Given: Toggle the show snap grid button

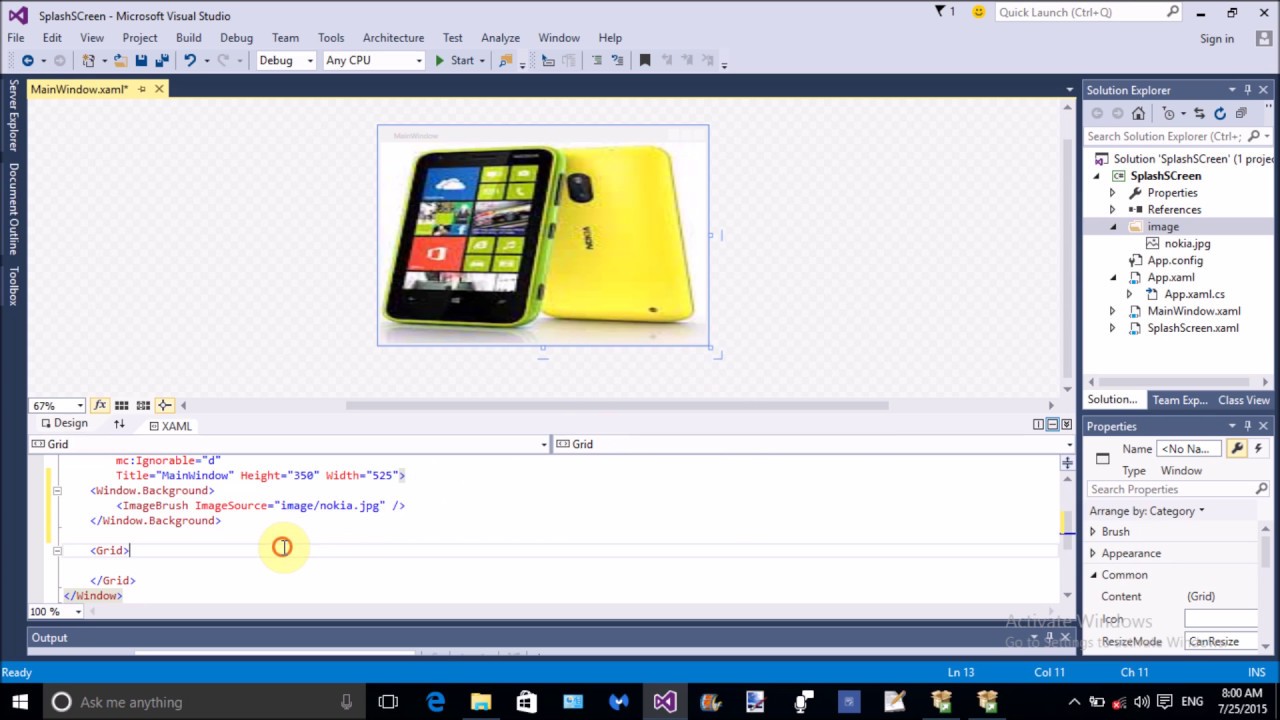Looking at the screenshot, I should 121,405.
